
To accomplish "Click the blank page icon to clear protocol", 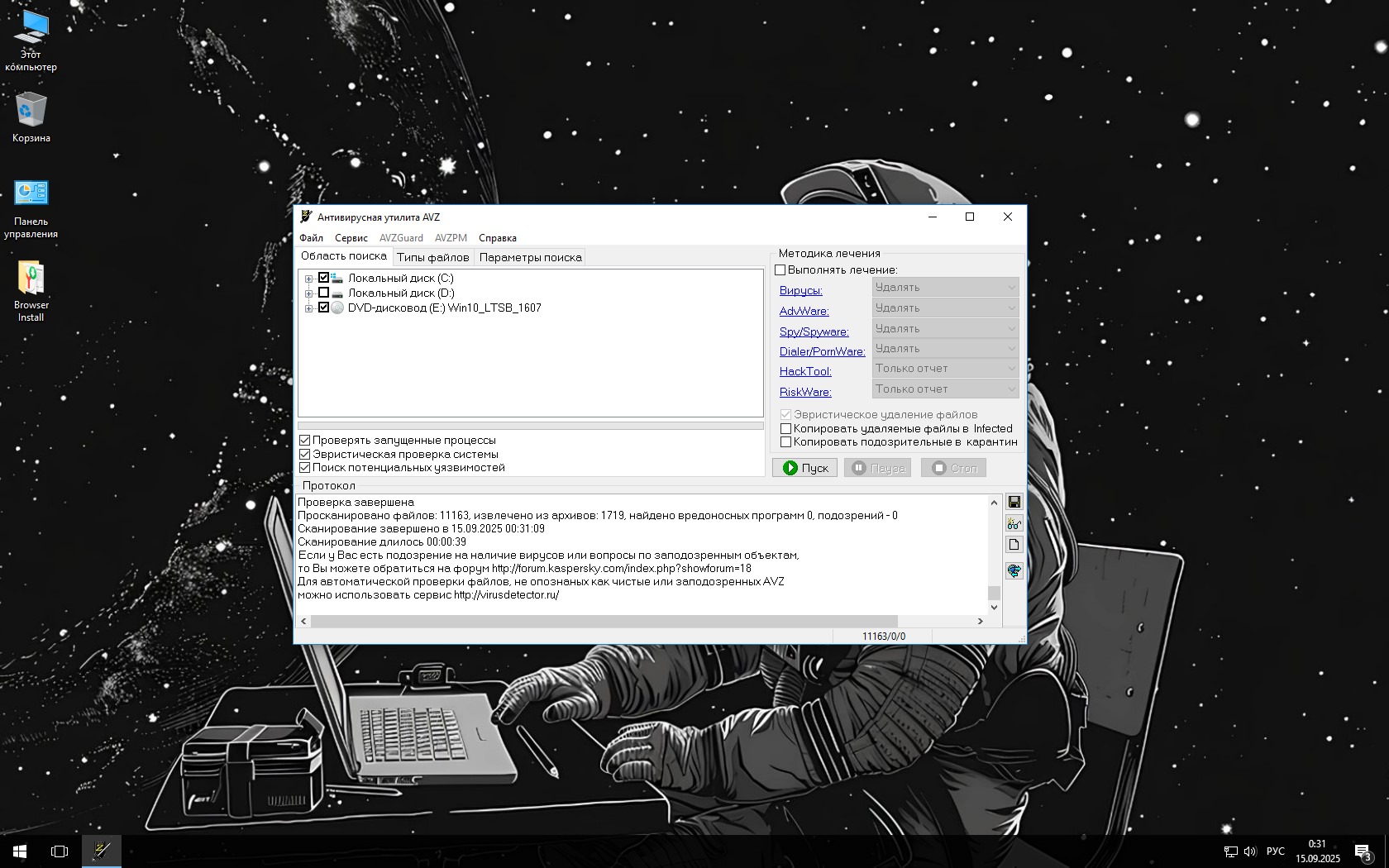I will tap(1014, 545).
